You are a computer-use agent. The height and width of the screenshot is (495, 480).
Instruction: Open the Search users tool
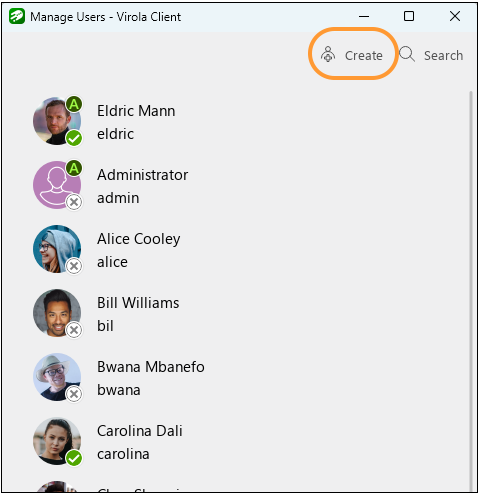click(431, 55)
